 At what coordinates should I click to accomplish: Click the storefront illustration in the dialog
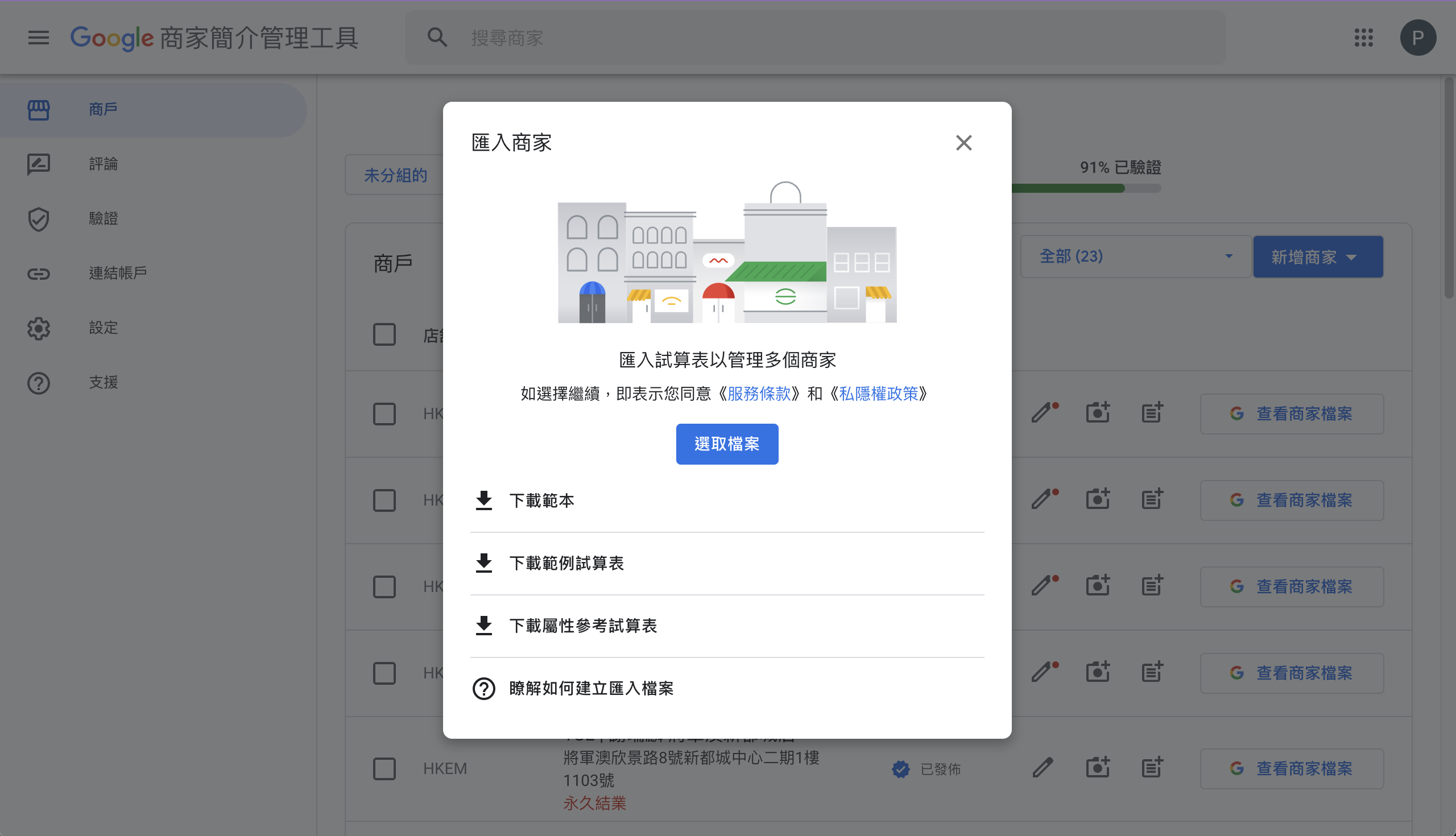point(727,252)
